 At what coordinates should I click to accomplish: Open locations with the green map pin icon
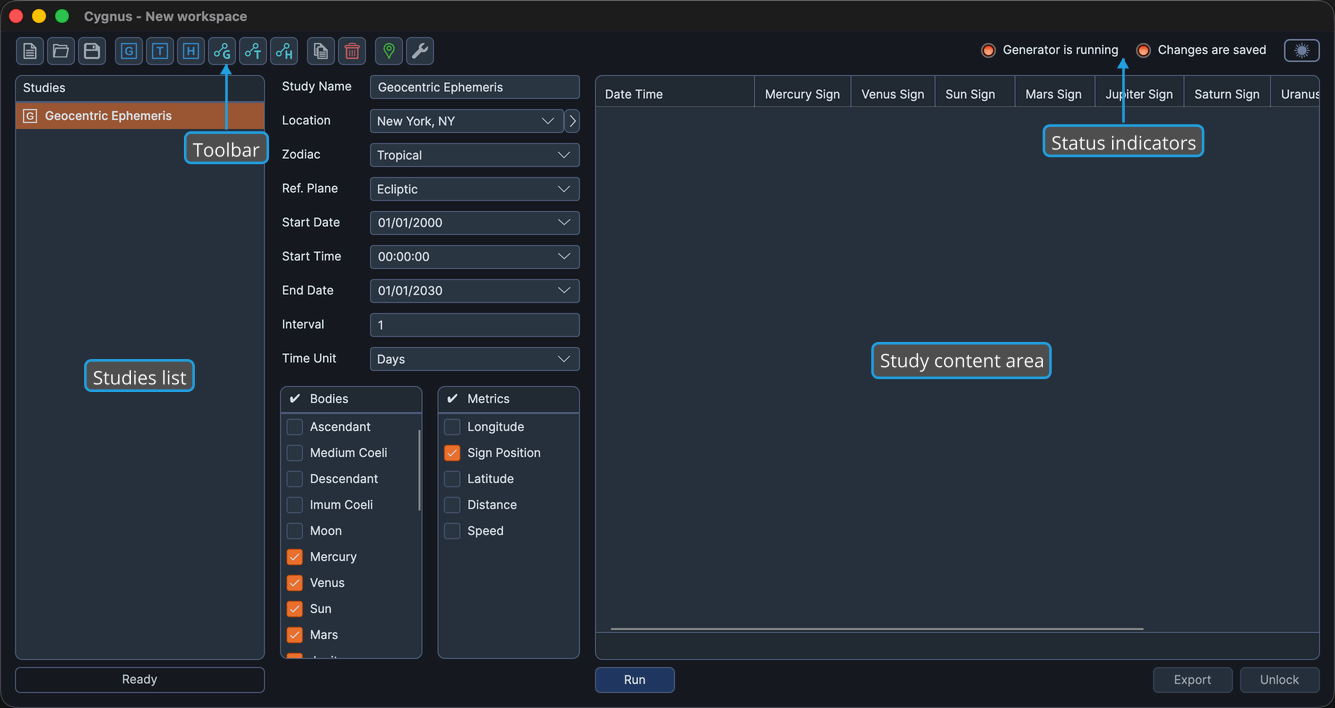[389, 51]
